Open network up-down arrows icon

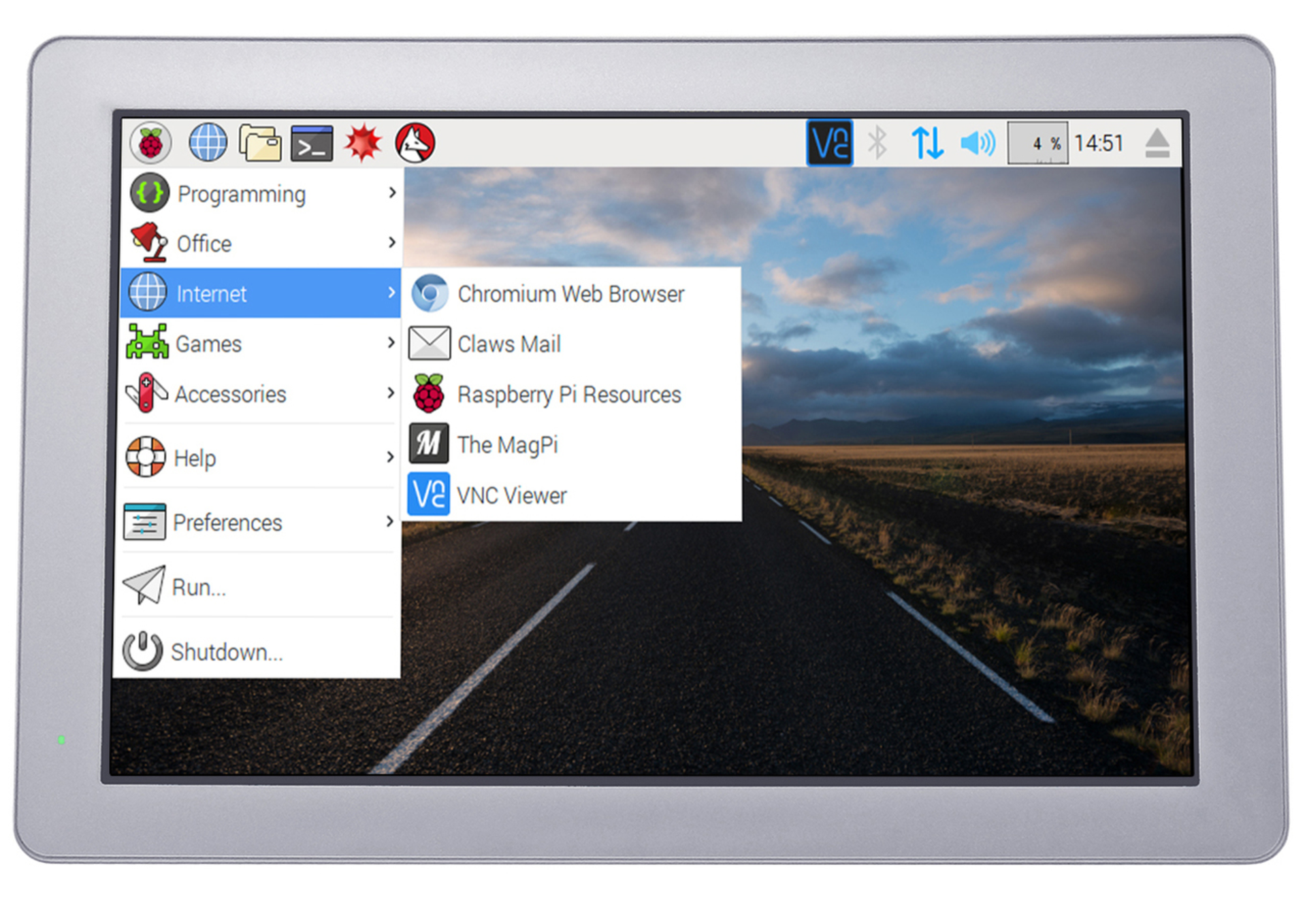927,144
